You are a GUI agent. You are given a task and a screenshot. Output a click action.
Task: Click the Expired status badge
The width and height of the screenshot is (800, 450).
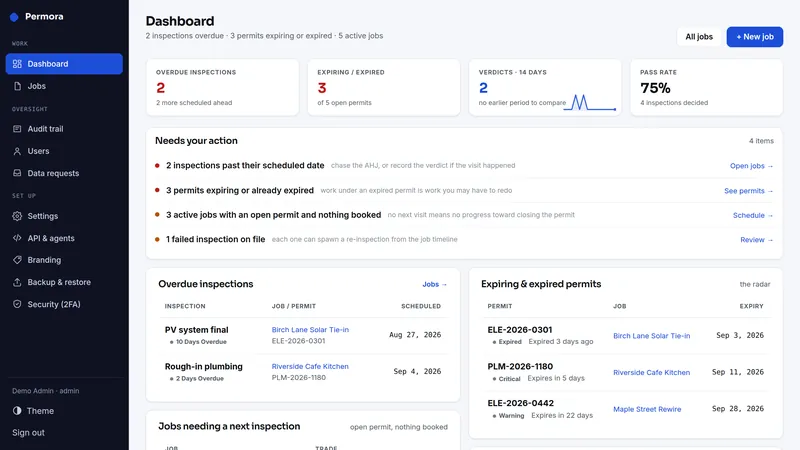point(507,342)
